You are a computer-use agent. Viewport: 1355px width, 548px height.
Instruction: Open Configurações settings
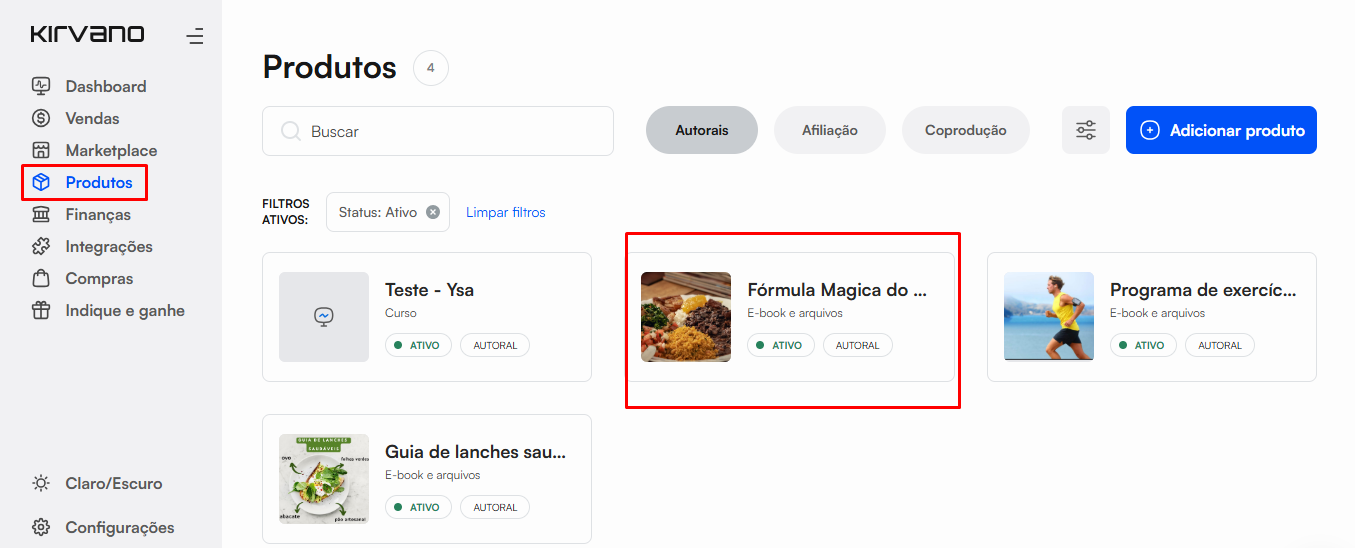119,527
